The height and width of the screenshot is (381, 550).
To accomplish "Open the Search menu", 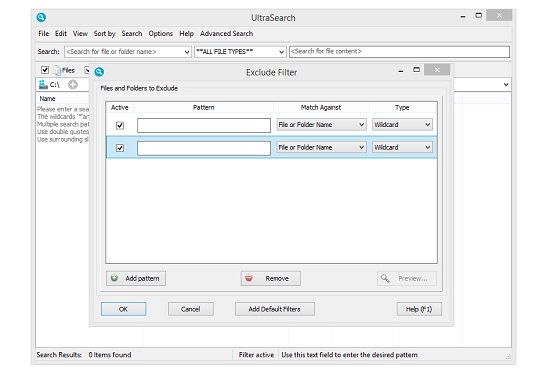I will click(x=132, y=33).
